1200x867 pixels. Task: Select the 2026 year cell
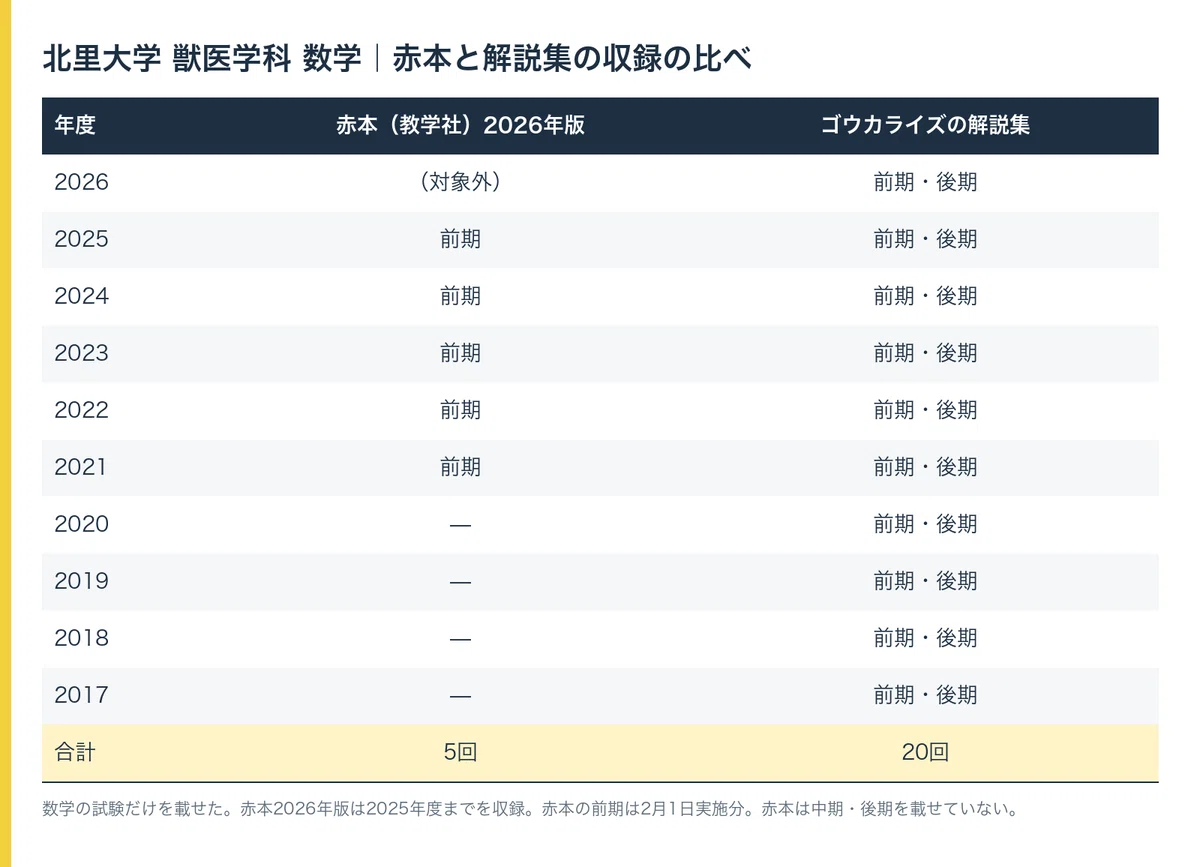tap(81, 183)
